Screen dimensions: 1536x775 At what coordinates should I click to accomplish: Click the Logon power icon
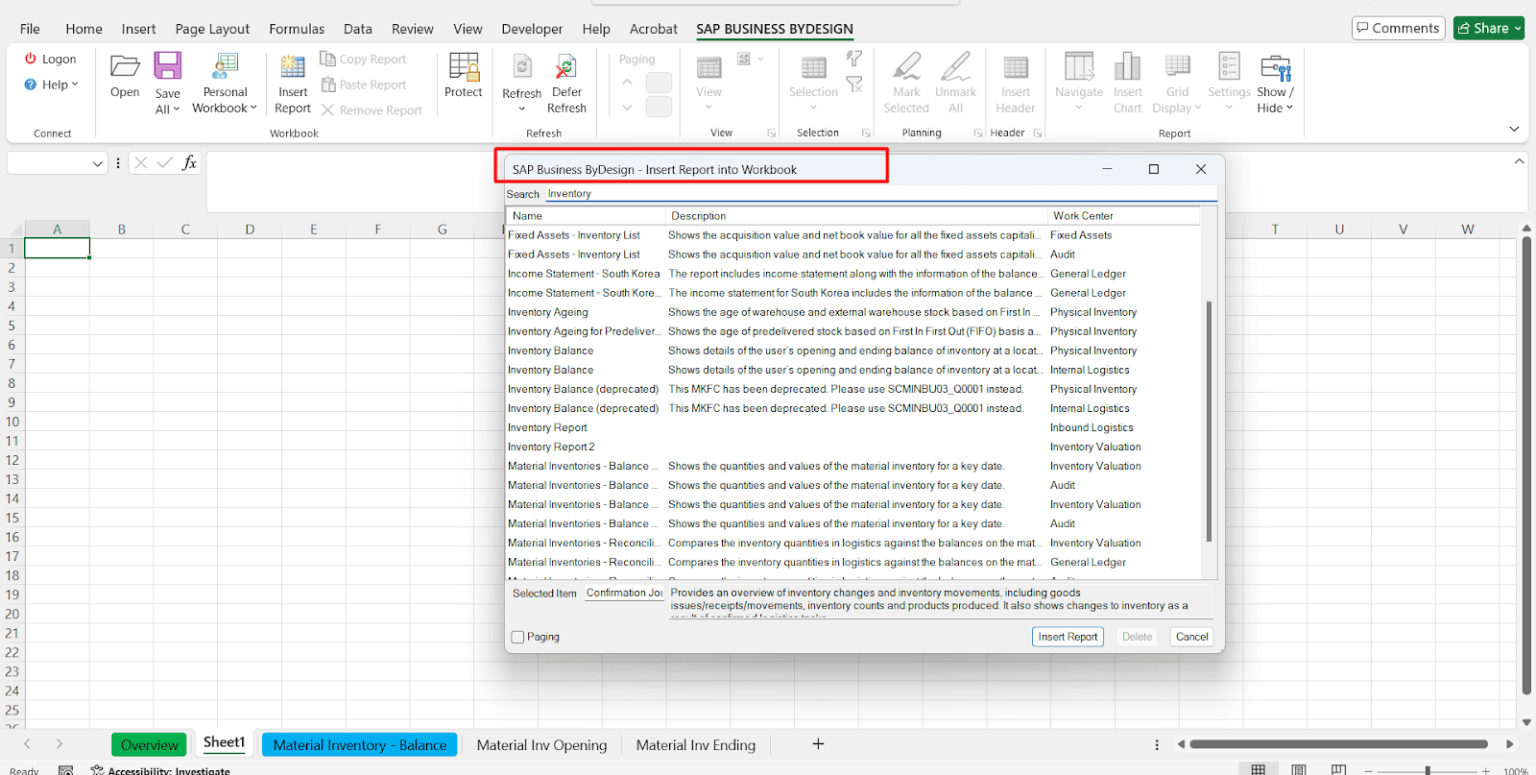point(31,59)
